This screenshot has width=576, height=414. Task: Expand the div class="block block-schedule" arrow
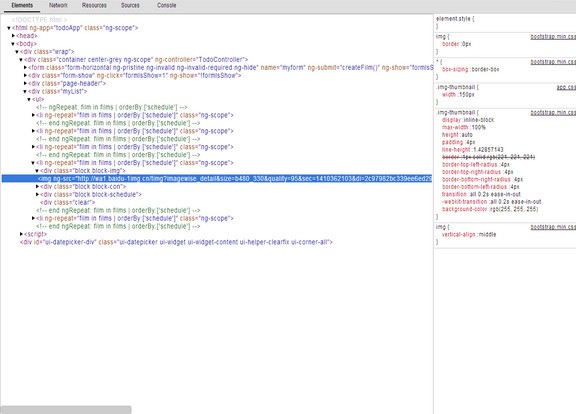point(37,195)
